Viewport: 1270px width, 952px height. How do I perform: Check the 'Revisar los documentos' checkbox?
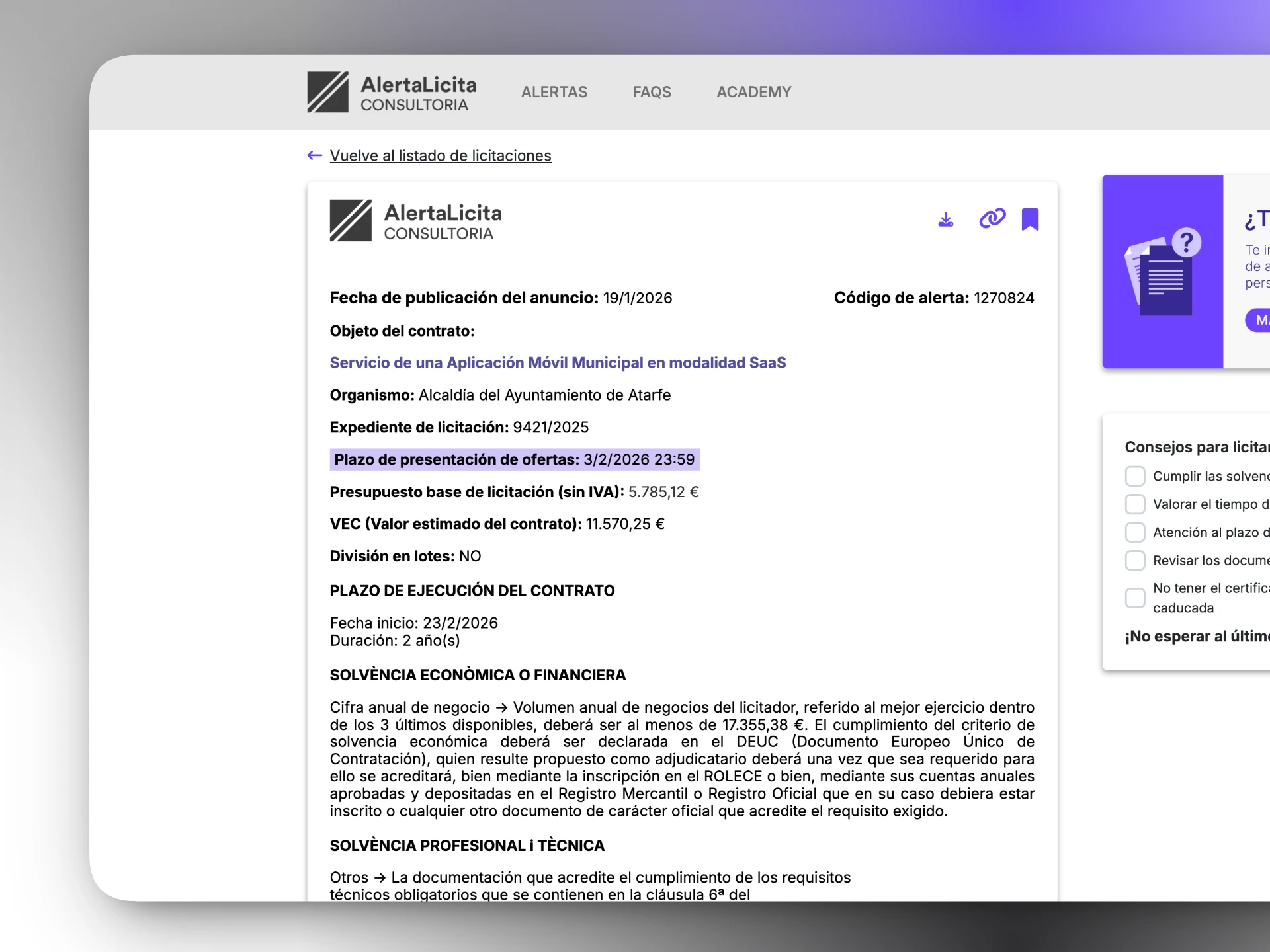(1135, 561)
